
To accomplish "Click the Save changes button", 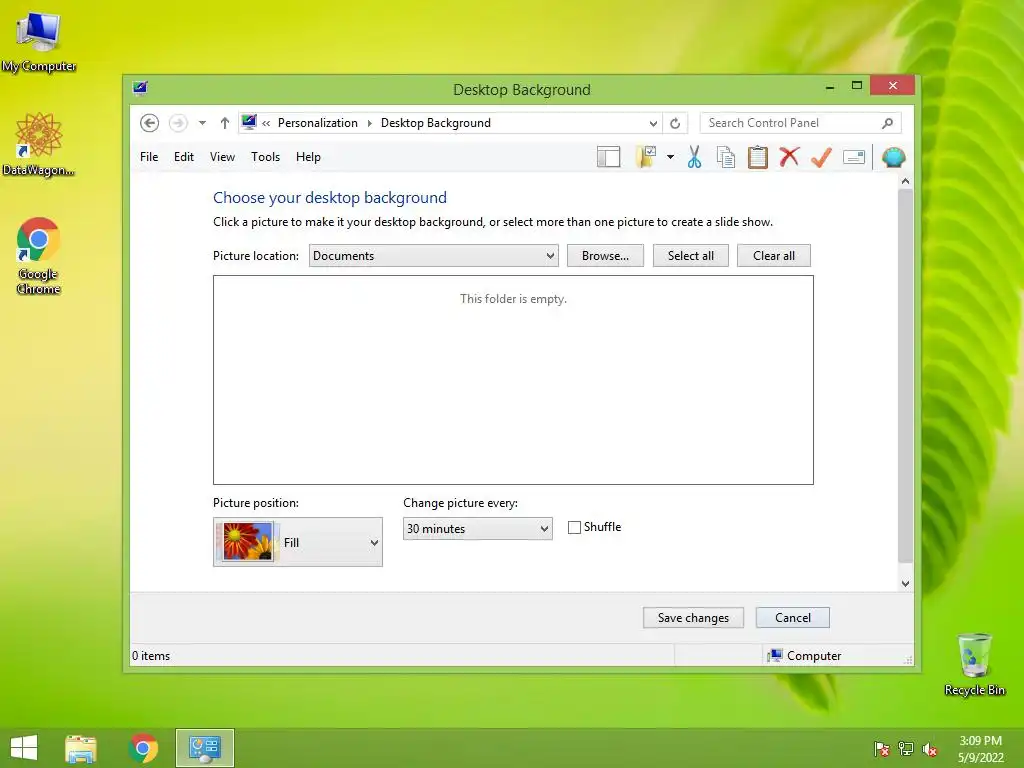I will point(693,618).
